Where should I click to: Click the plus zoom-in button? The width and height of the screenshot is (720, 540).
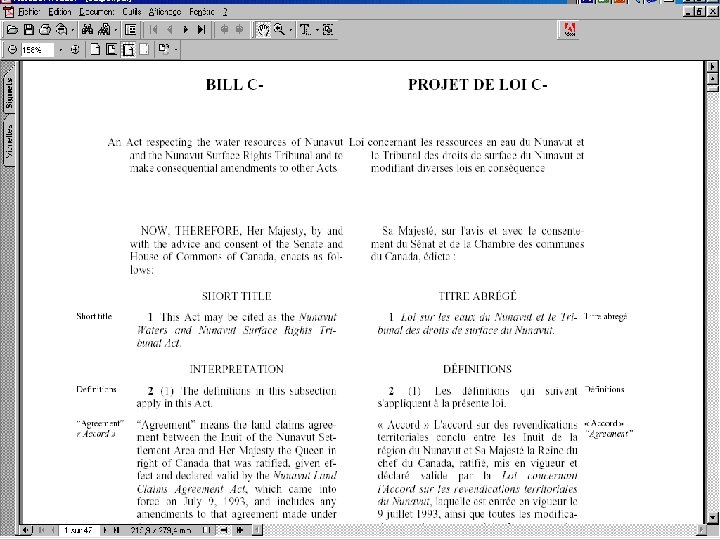tap(75, 49)
